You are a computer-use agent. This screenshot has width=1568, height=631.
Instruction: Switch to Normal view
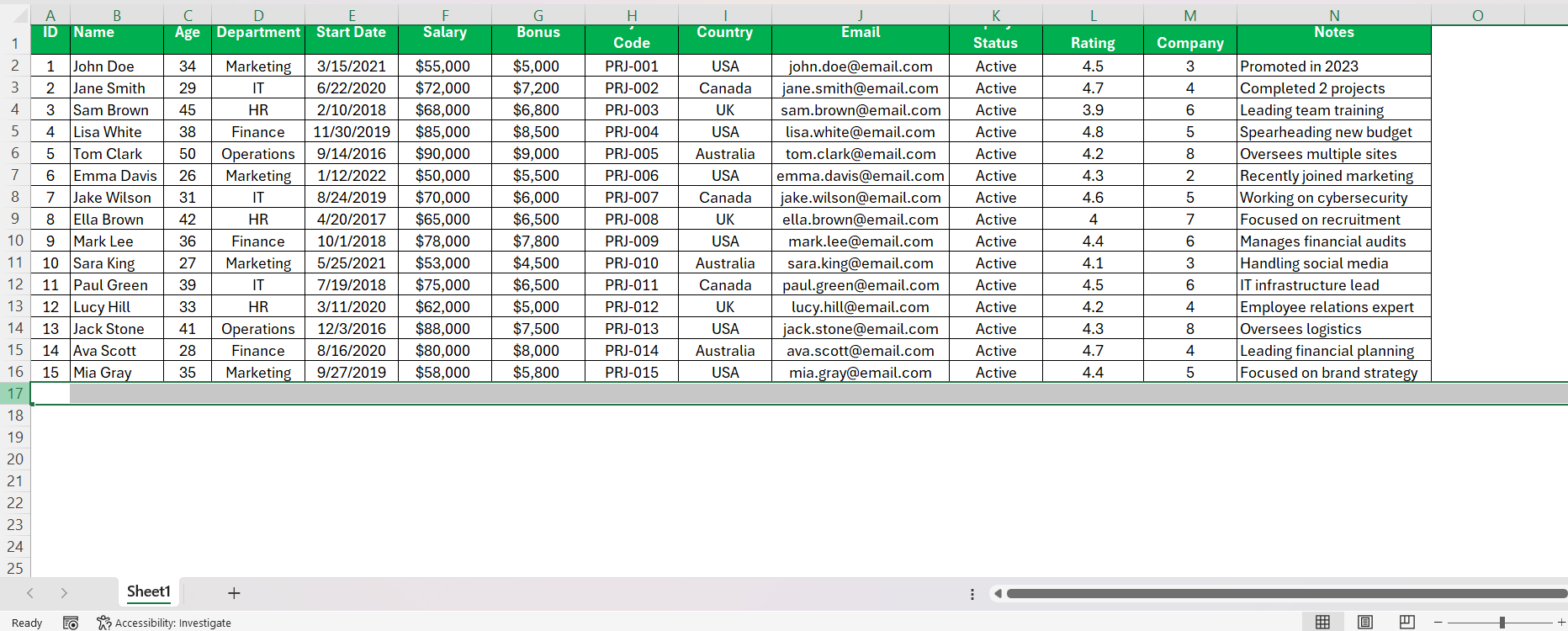coord(1322,622)
